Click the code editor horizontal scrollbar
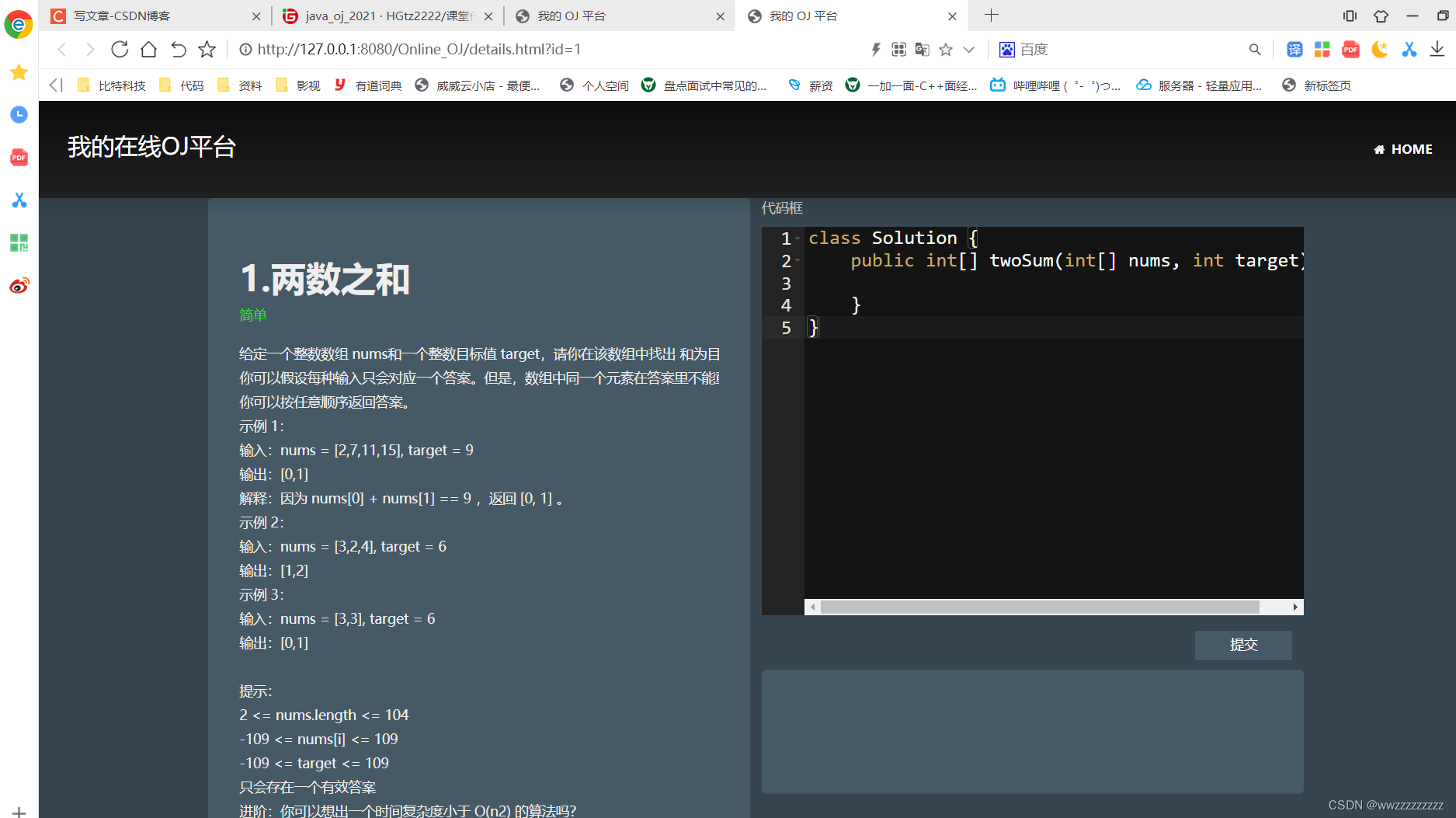Screen dimensions: 1456x818 1040,607
